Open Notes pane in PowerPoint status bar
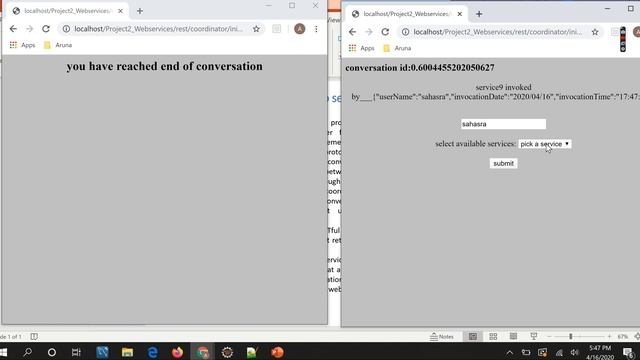 (x=442, y=337)
